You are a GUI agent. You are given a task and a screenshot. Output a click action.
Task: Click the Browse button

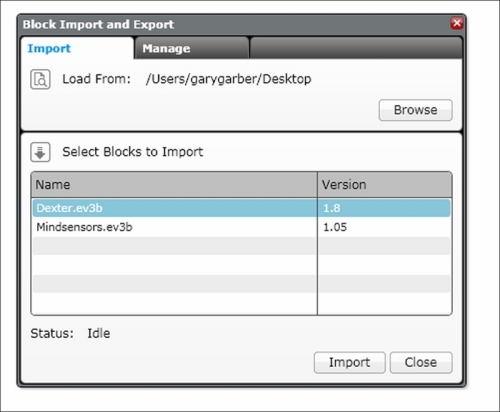pos(415,110)
